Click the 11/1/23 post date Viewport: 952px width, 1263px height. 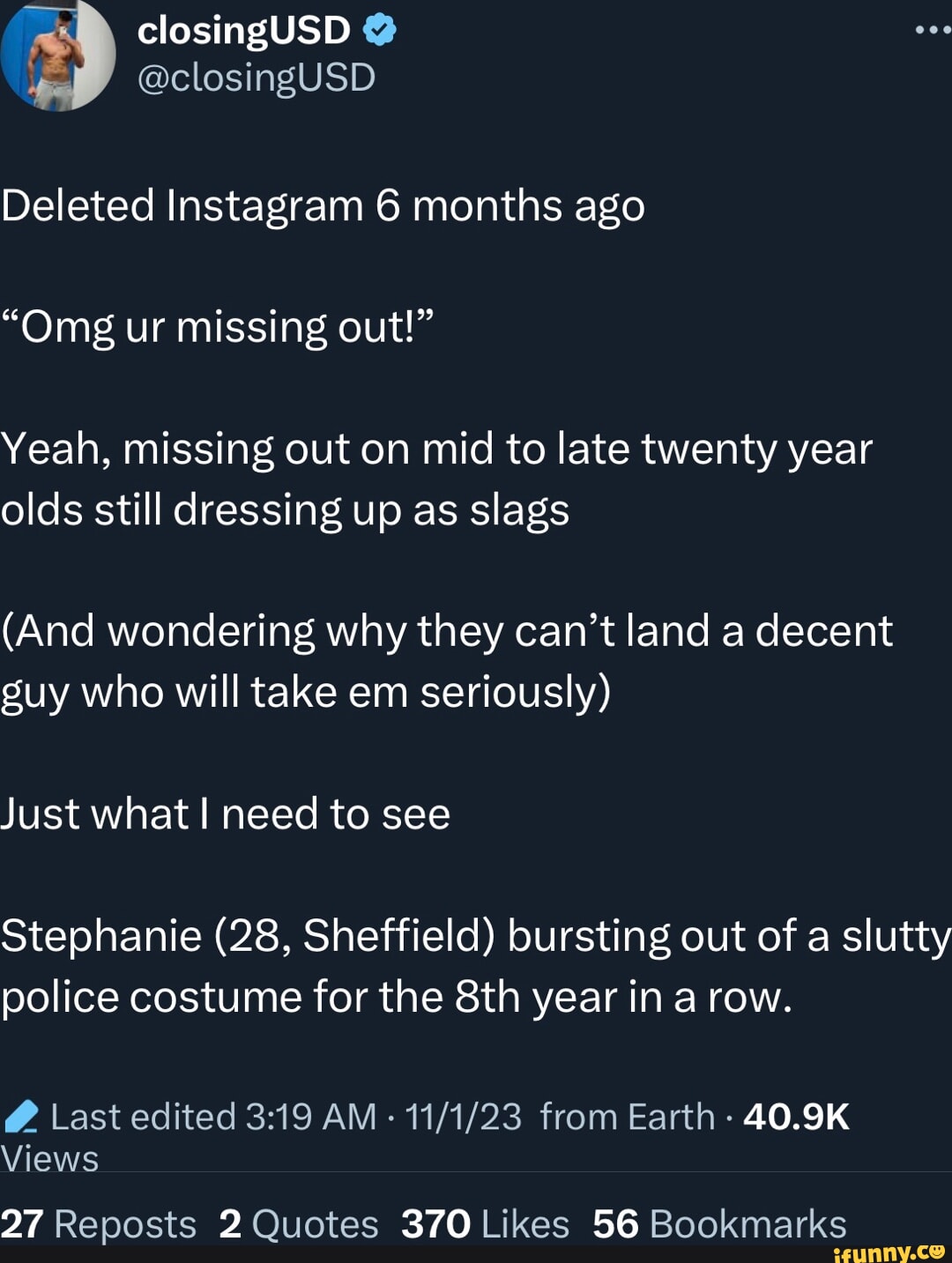464,1117
